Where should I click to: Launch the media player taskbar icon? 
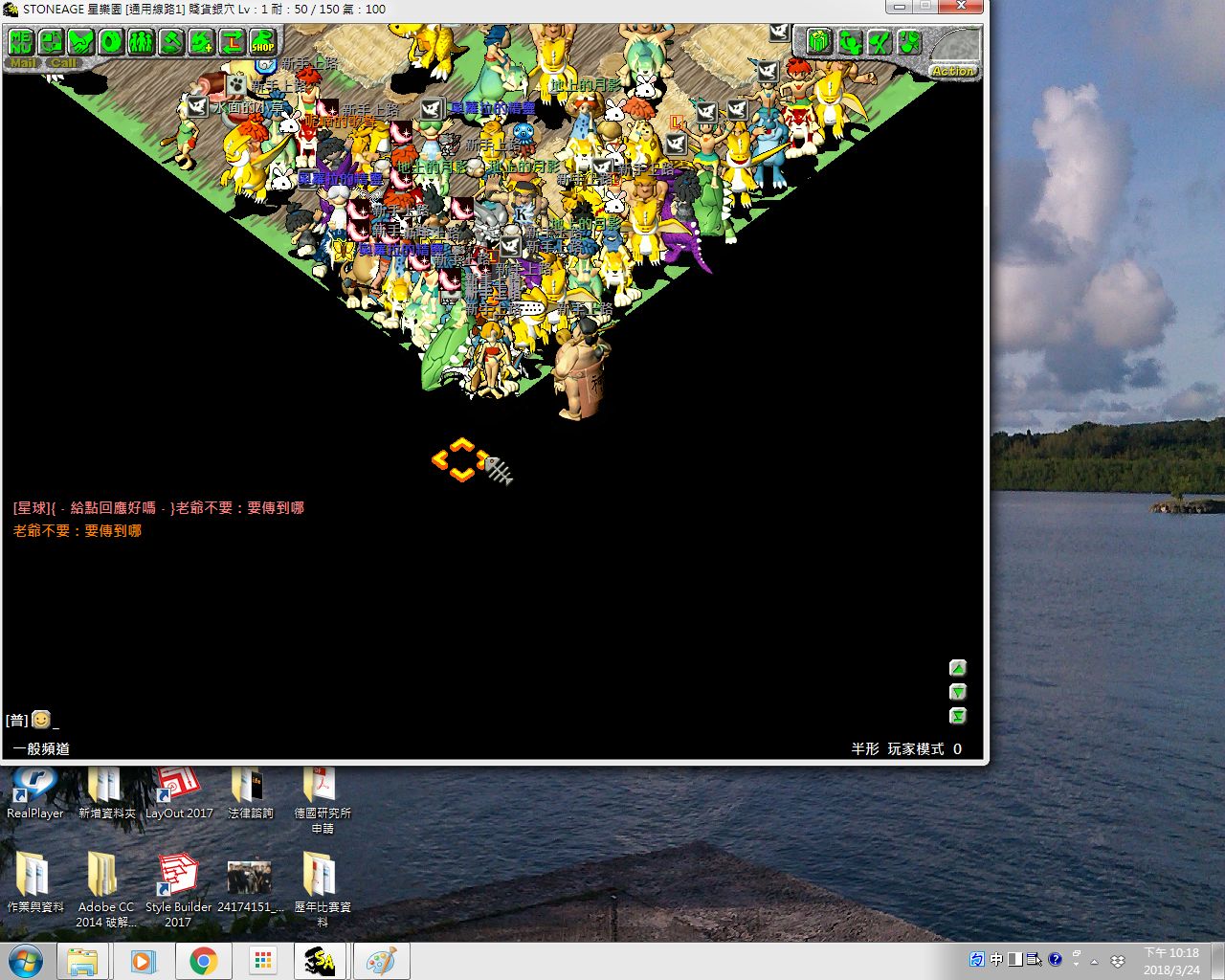coord(143,961)
